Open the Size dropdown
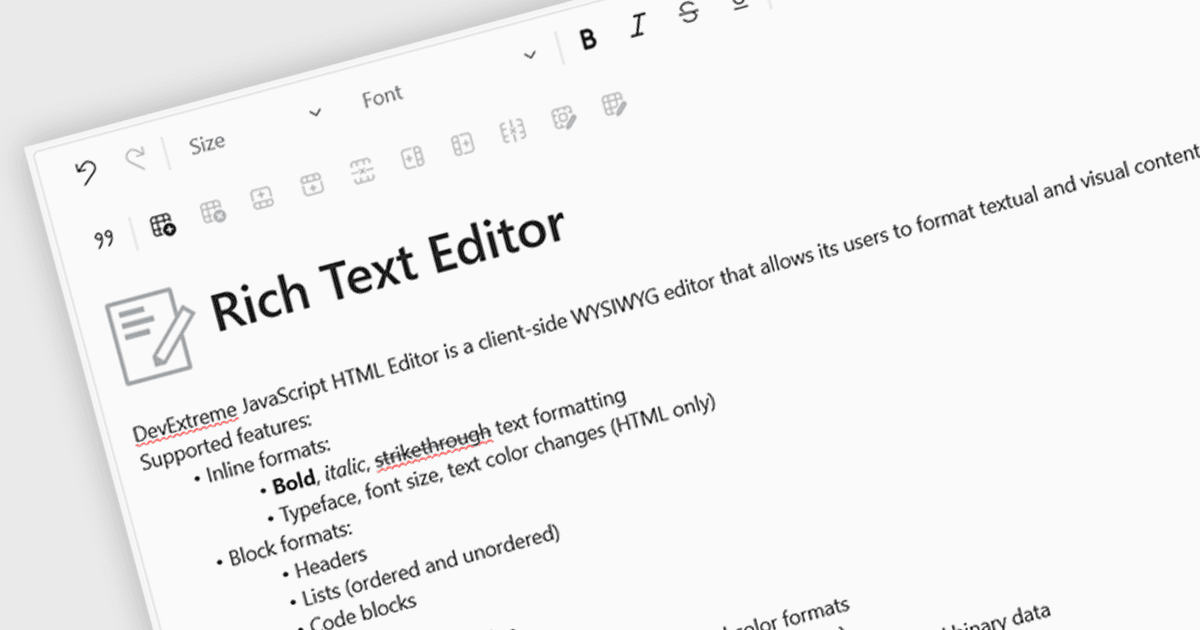The image size is (1200, 630). click(x=254, y=129)
